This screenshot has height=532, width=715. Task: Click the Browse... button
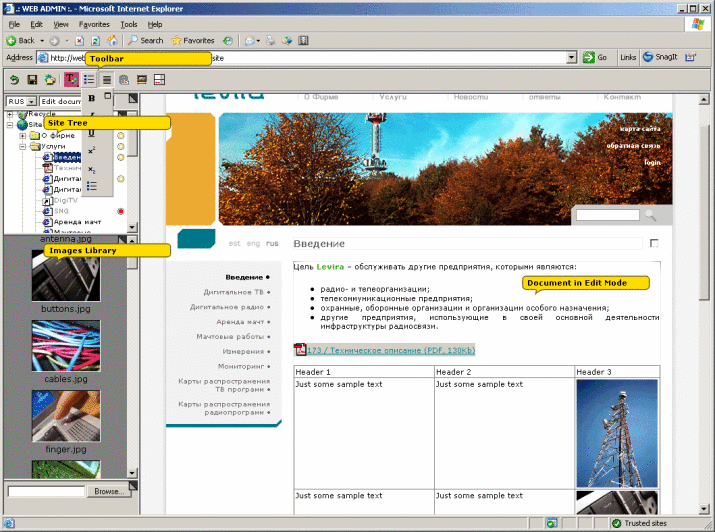[109, 491]
